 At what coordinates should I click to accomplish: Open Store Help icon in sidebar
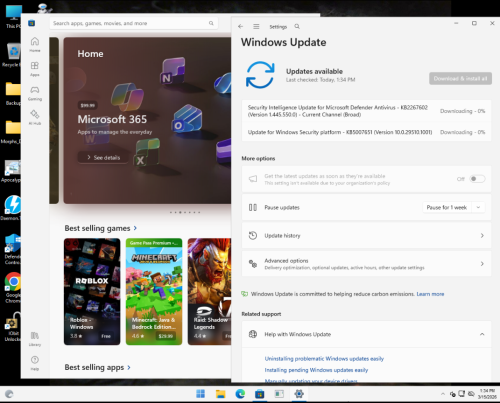[35, 363]
